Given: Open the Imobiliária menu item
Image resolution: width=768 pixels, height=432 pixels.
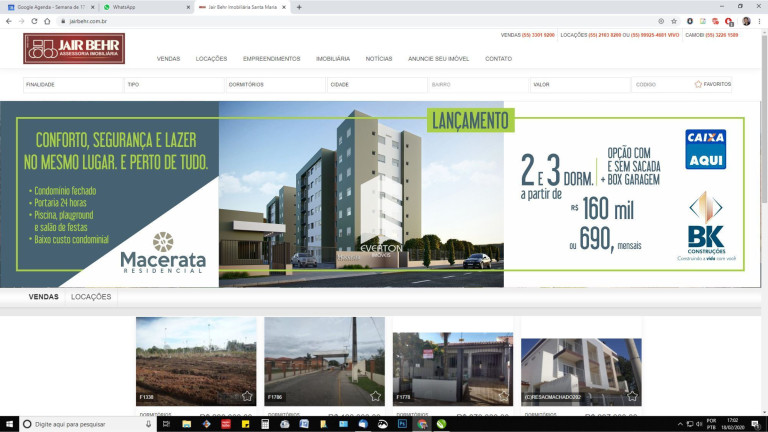Looking at the screenshot, I should click(x=333, y=59).
